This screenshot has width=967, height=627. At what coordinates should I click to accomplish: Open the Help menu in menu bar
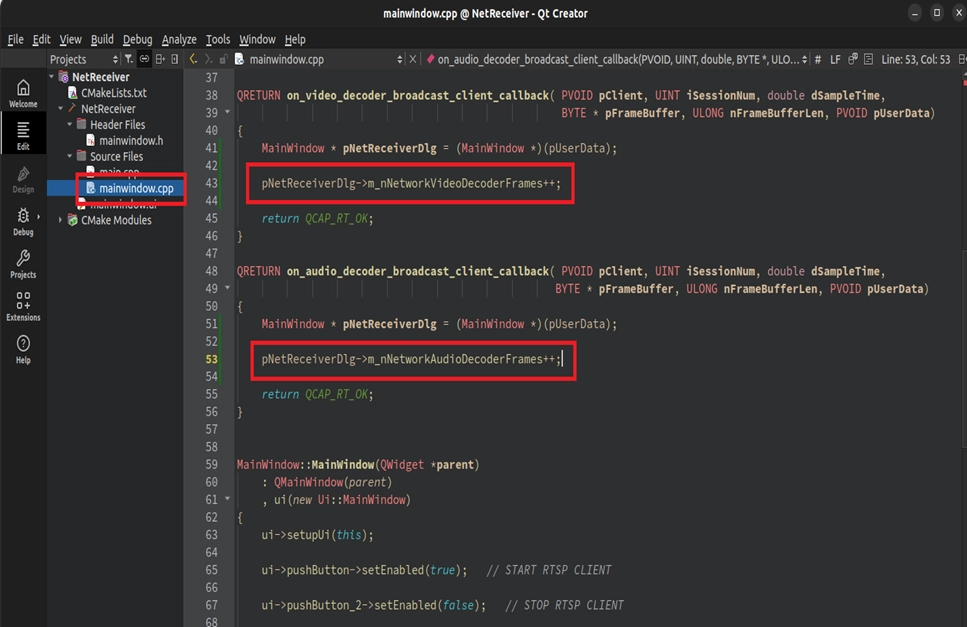point(295,39)
